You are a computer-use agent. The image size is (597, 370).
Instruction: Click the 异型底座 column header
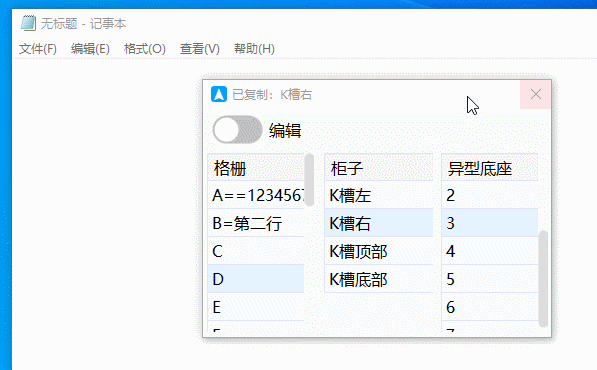490,167
